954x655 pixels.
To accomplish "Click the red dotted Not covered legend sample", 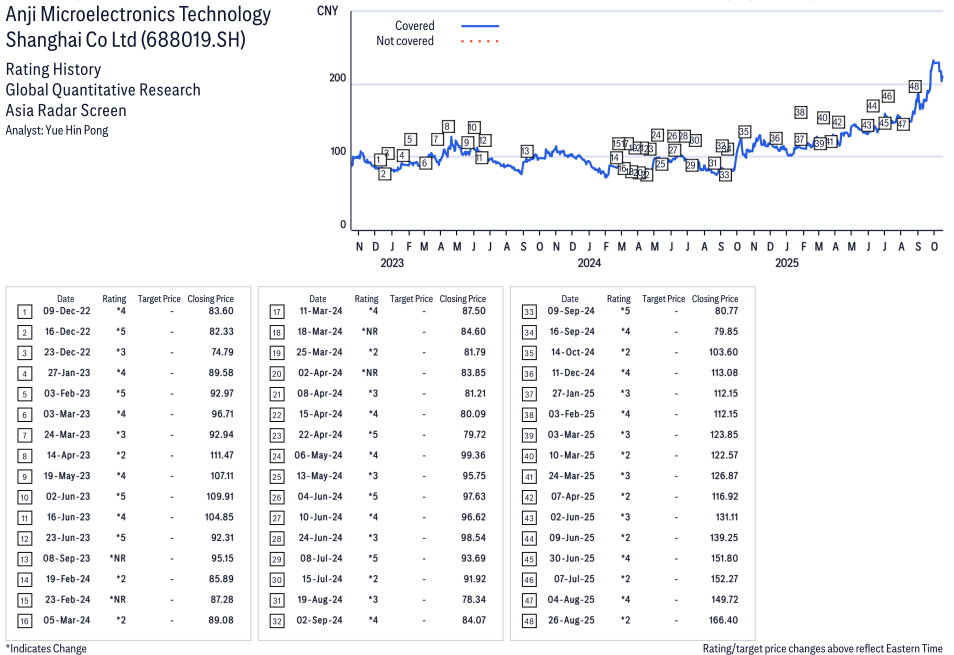I will [x=480, y=42].
